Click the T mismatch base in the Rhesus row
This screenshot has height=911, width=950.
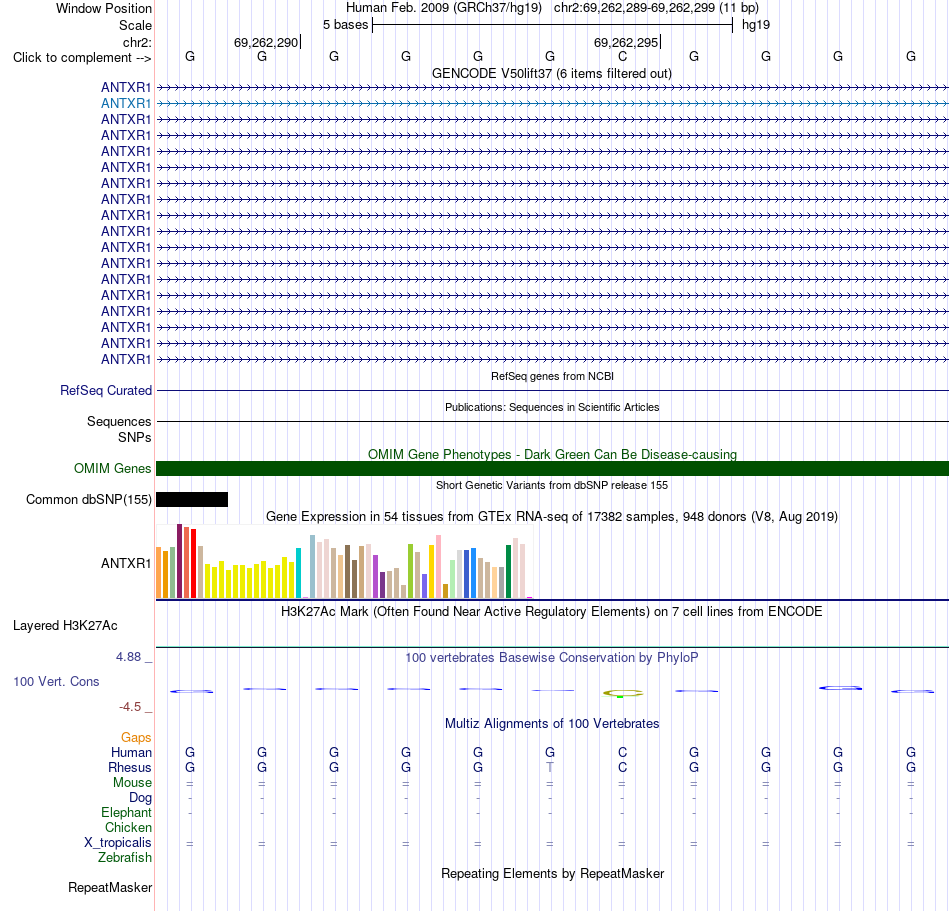[x=550, y=767]
